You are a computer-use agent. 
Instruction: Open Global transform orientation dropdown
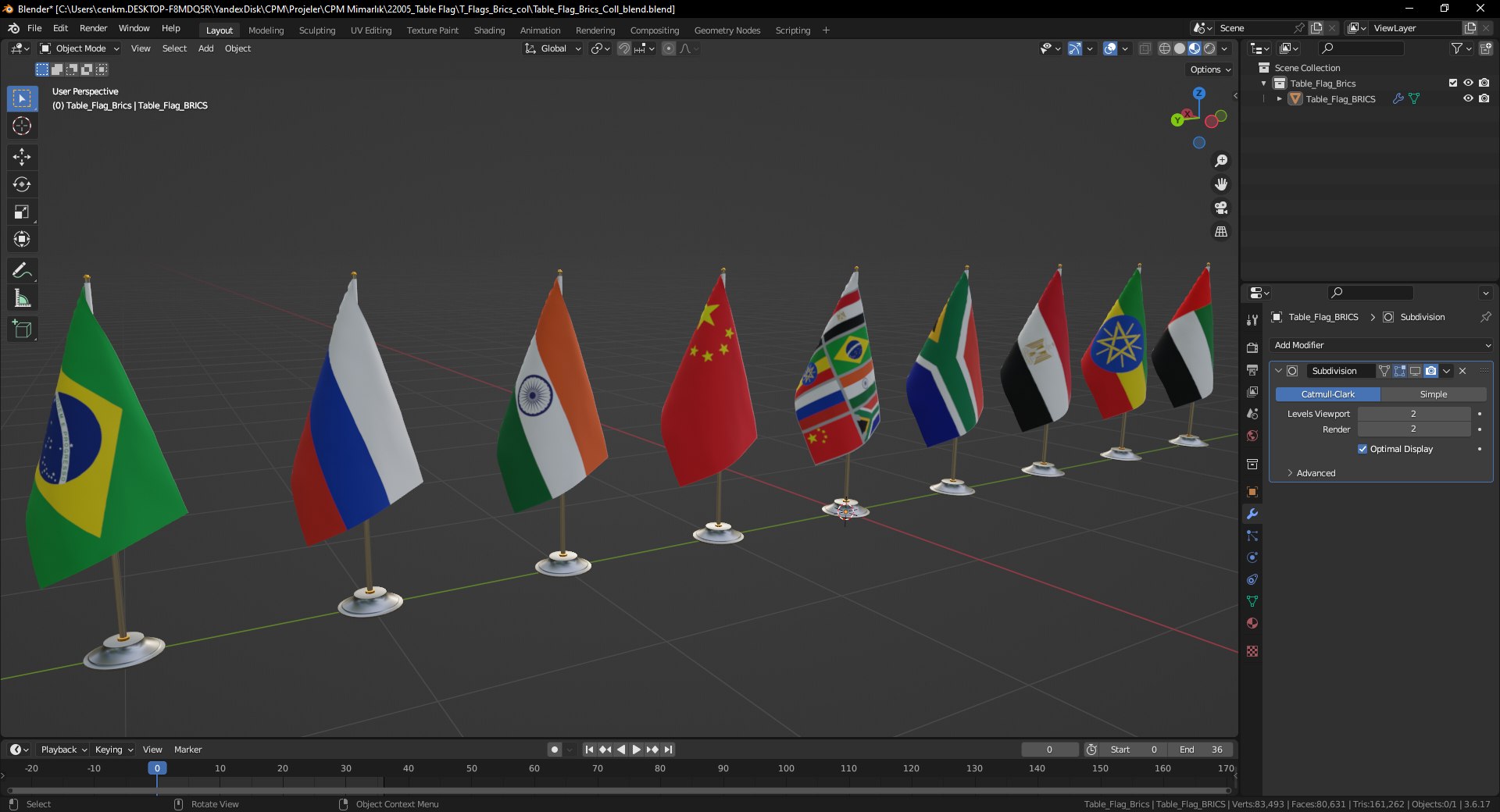pyautogui.click(x=553, y=48)
